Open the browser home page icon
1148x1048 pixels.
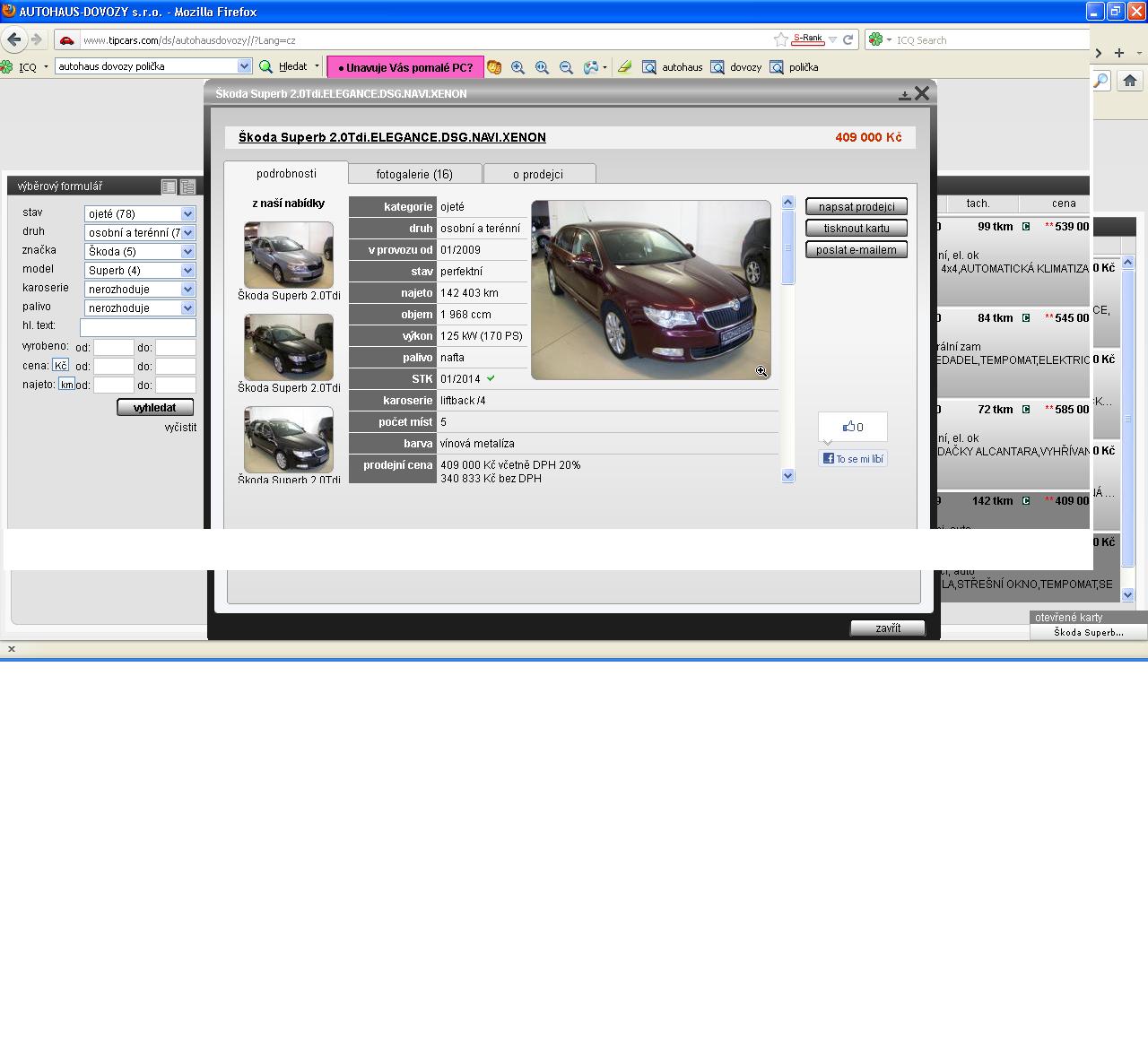[x=1129, y=81]
